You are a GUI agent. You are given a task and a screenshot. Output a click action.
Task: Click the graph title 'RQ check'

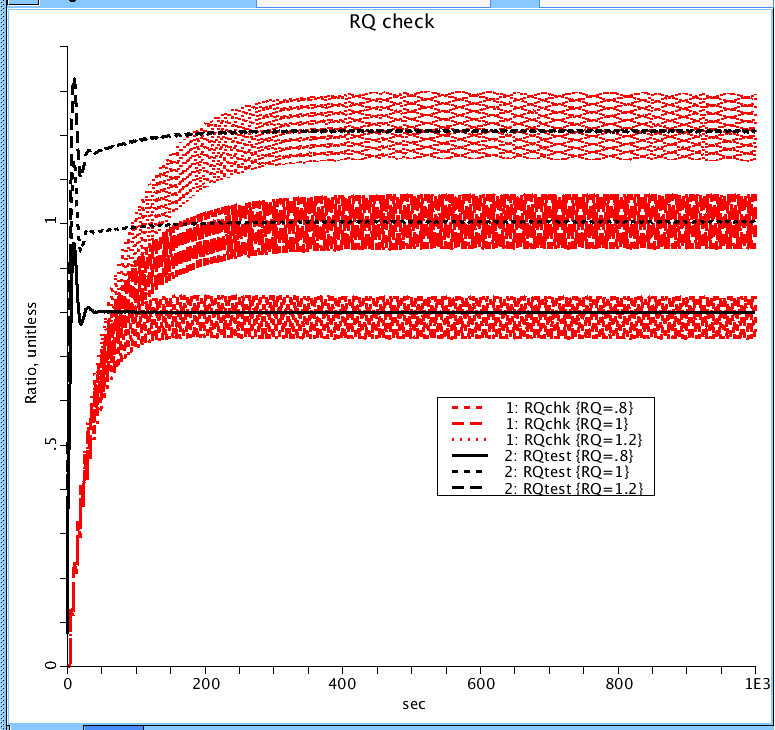point(391,22)
